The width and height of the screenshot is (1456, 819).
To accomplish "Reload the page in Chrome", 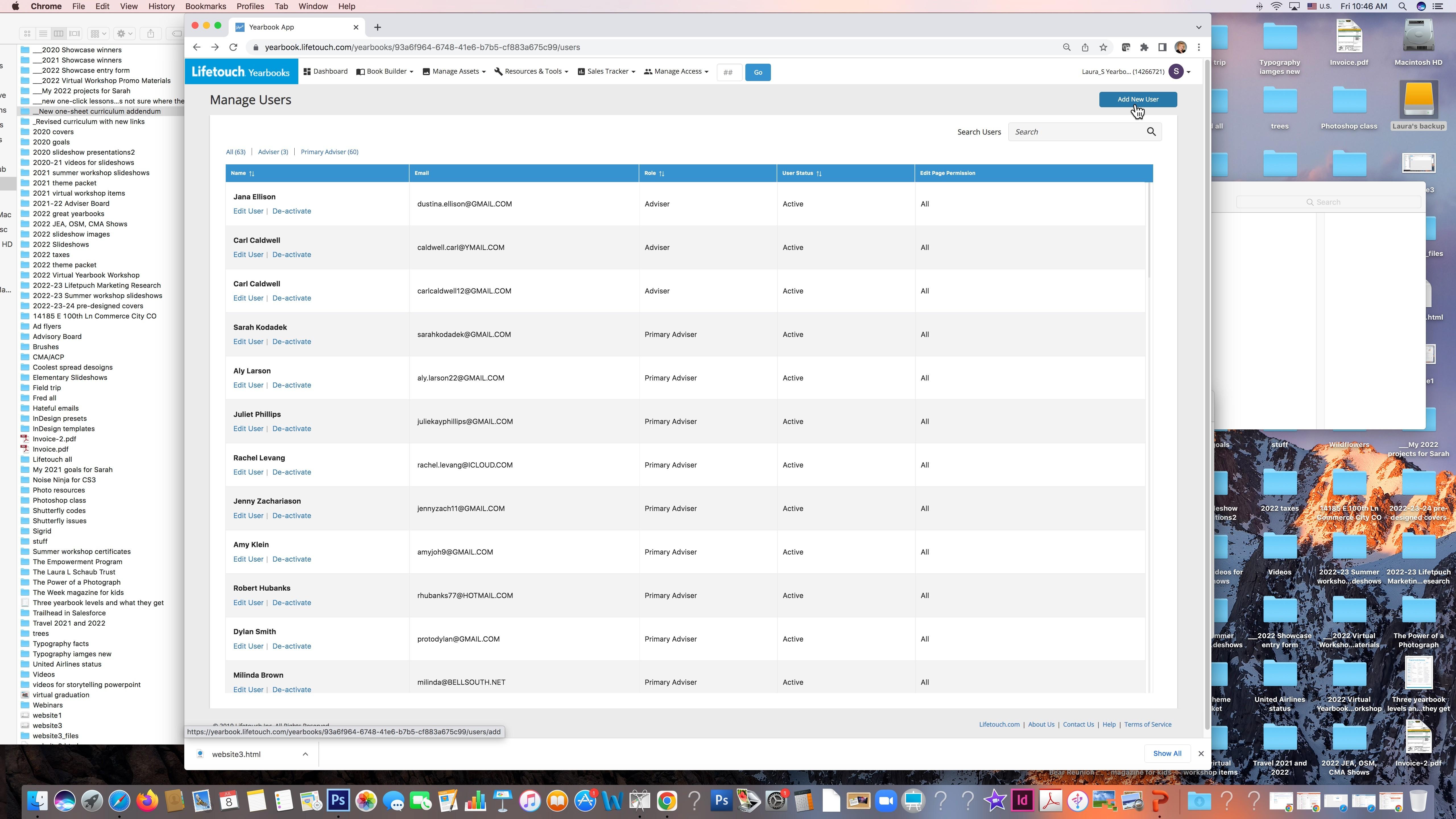I will point(233,47).
